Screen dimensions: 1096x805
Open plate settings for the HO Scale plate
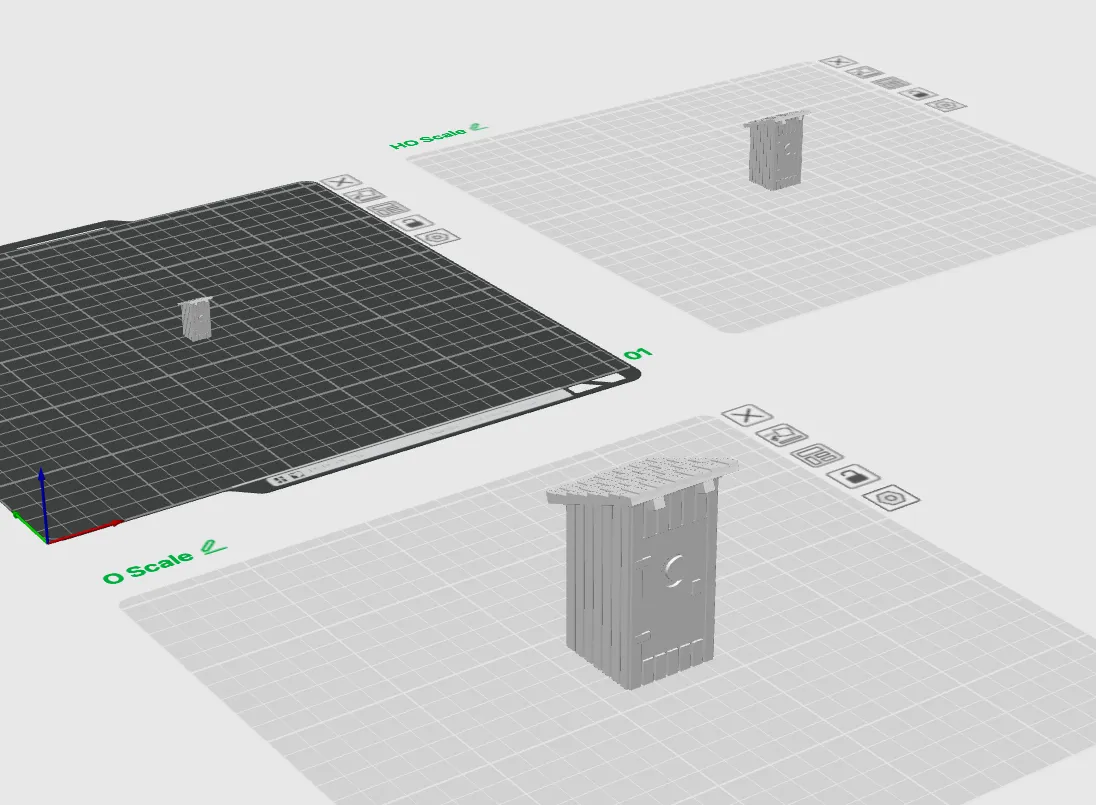coord(946,105)
